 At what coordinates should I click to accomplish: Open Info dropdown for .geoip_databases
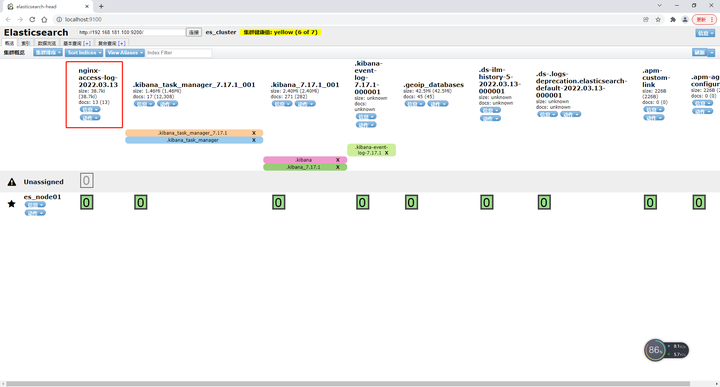[415, 104]
